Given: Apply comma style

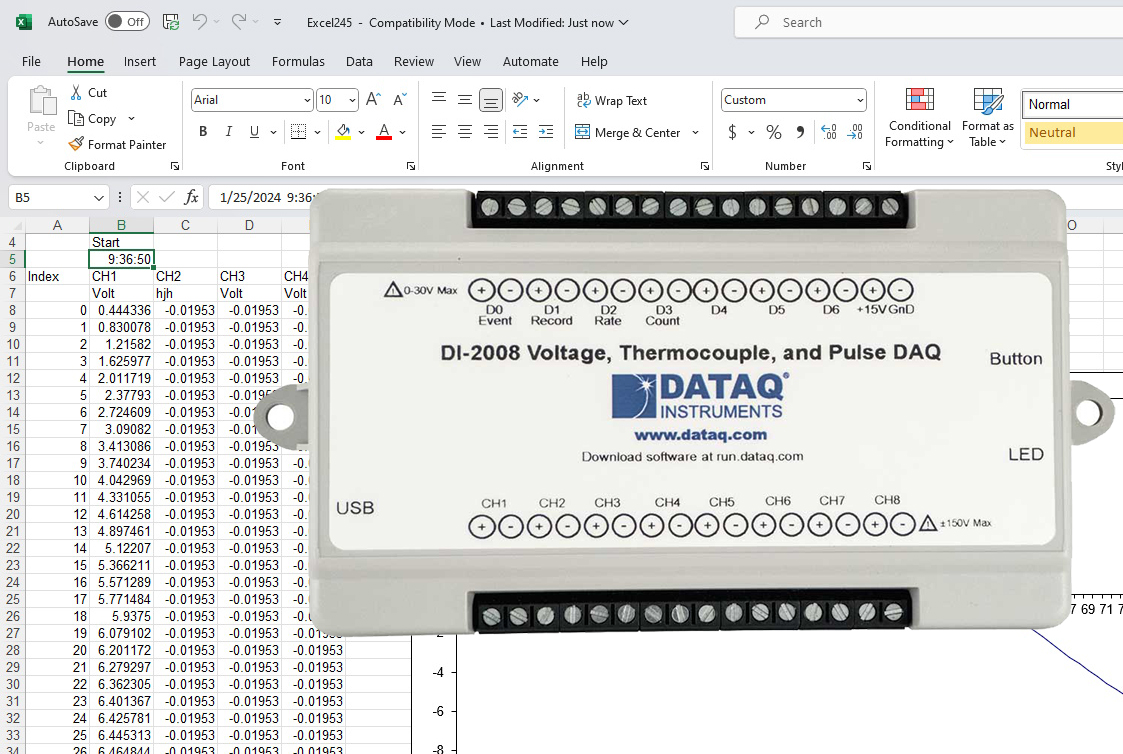Looking at the screenshot, I should pyautogui.click(x=800, y=132).
